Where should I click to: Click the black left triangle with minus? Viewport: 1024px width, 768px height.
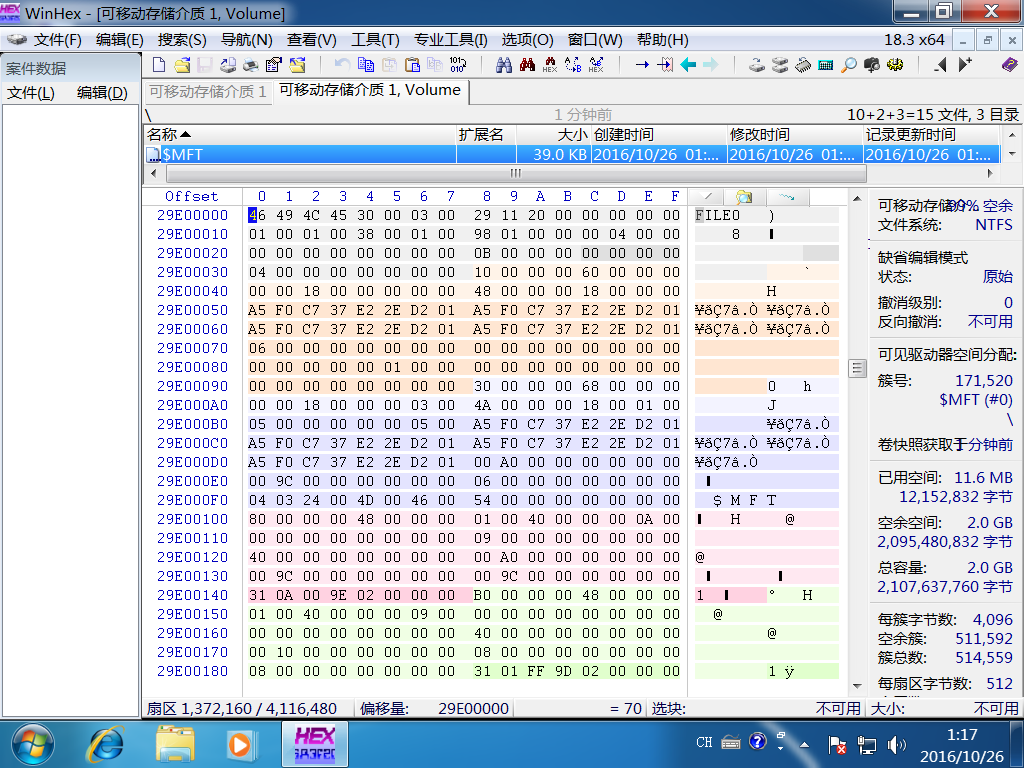pos(940,64)
